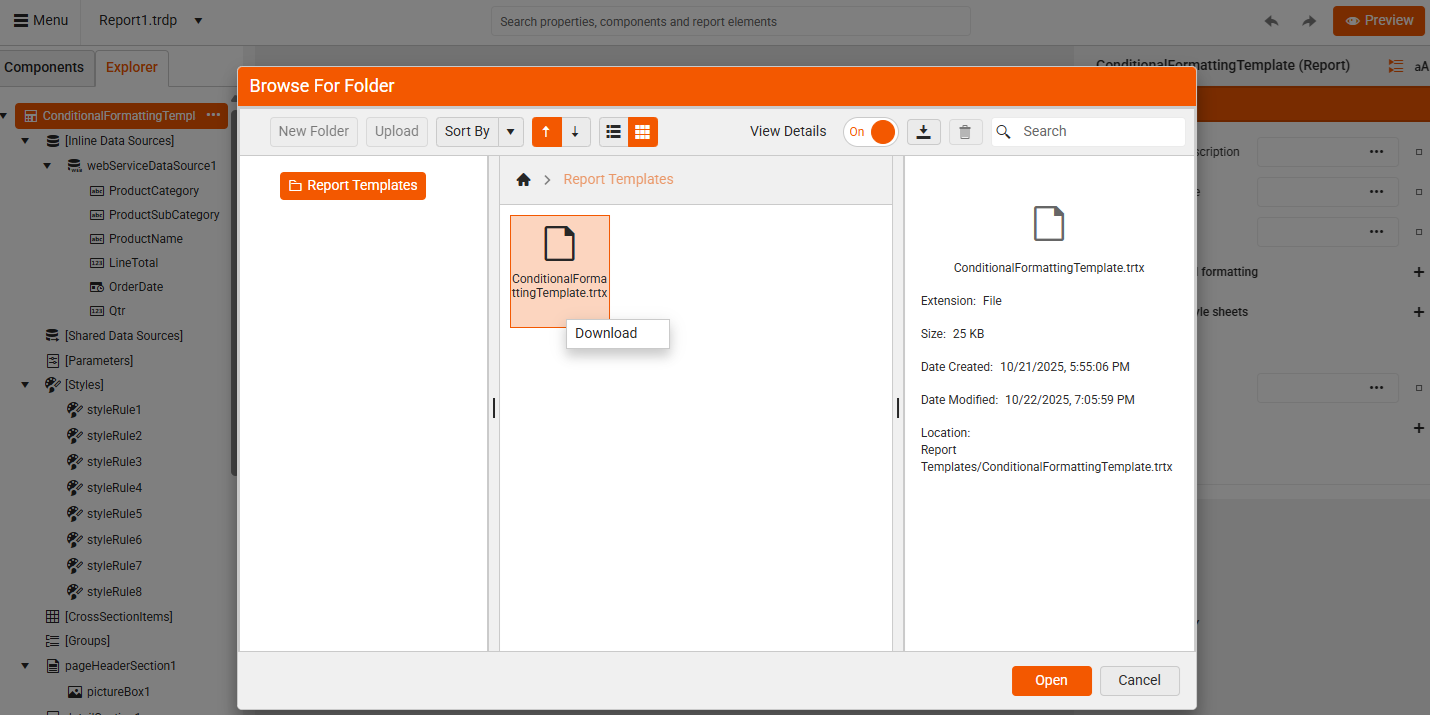Cancel the Browse For Folder dialog
1430x715 pixels.
tap(1140, 681)
